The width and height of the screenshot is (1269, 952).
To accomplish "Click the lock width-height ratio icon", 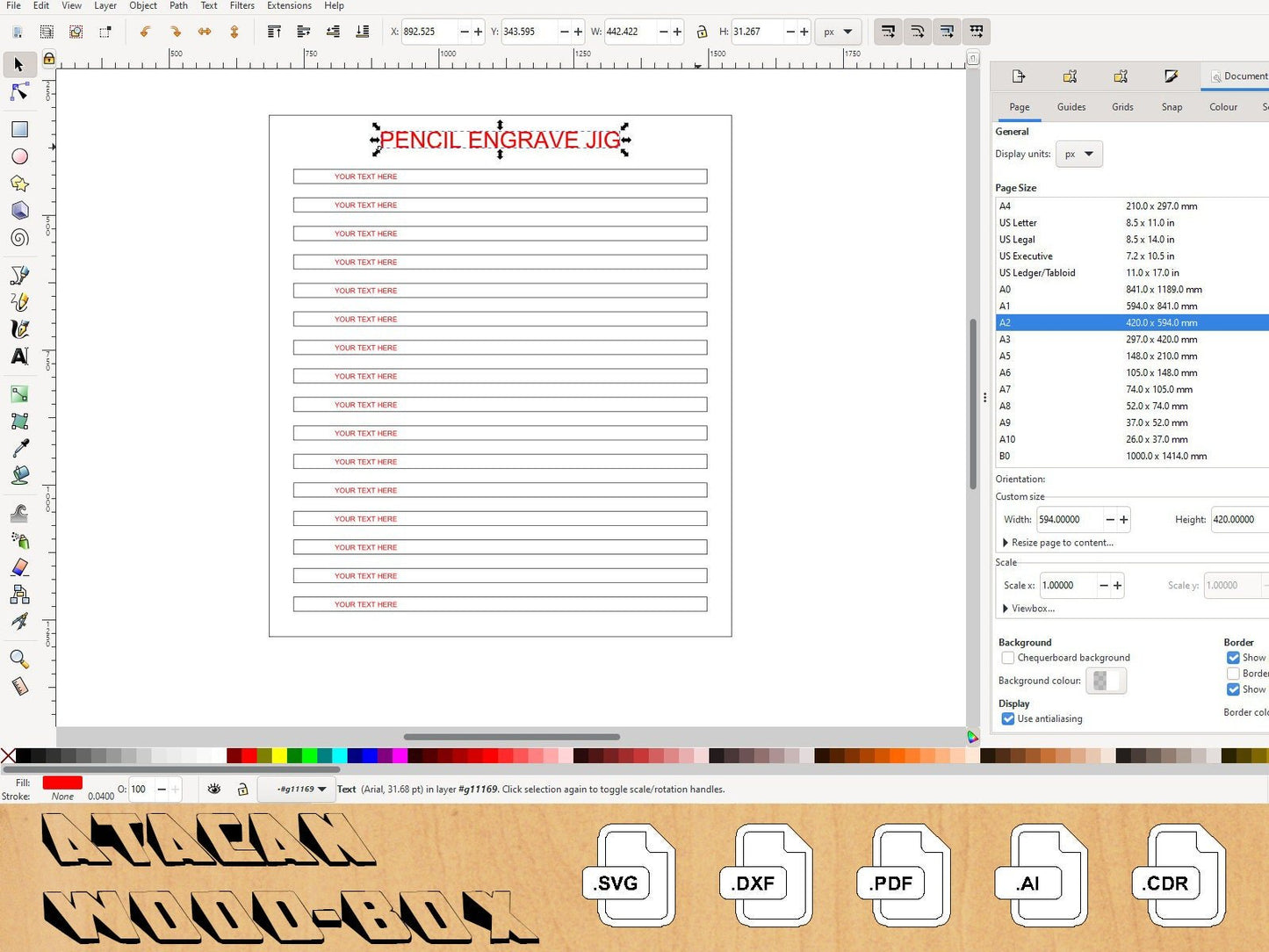I will pyautogui.click(x=702, y=32).
